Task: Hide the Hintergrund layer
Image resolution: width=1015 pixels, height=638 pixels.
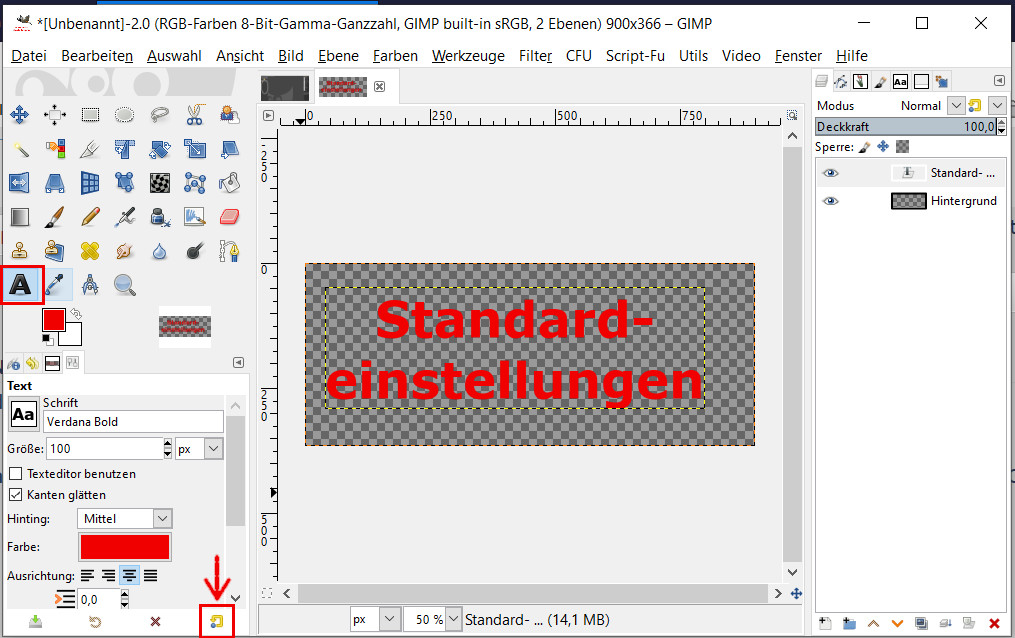Action: tap(831, 201)
